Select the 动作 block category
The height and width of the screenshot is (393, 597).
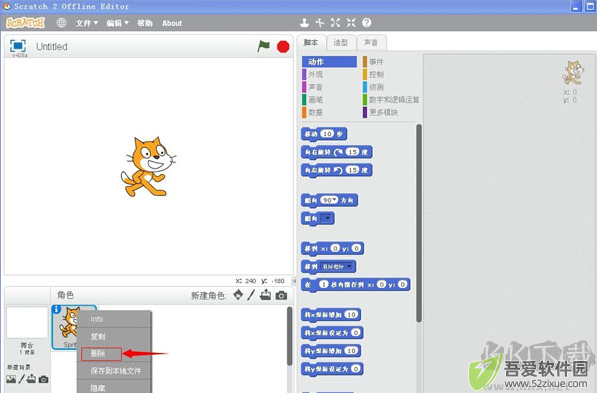tap(329, 62)
